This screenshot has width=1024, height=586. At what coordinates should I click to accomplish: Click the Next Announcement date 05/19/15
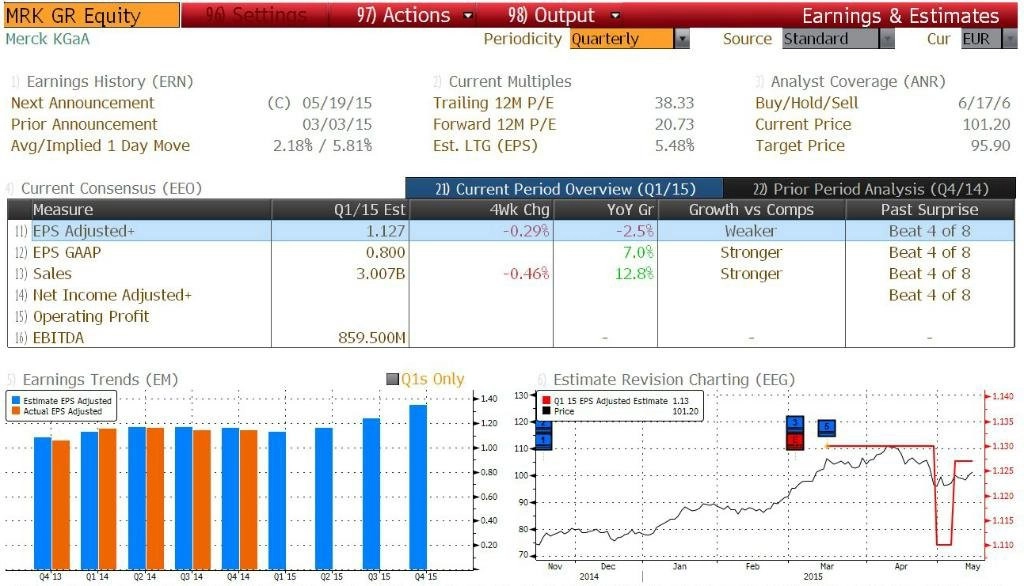coord(337,103)
